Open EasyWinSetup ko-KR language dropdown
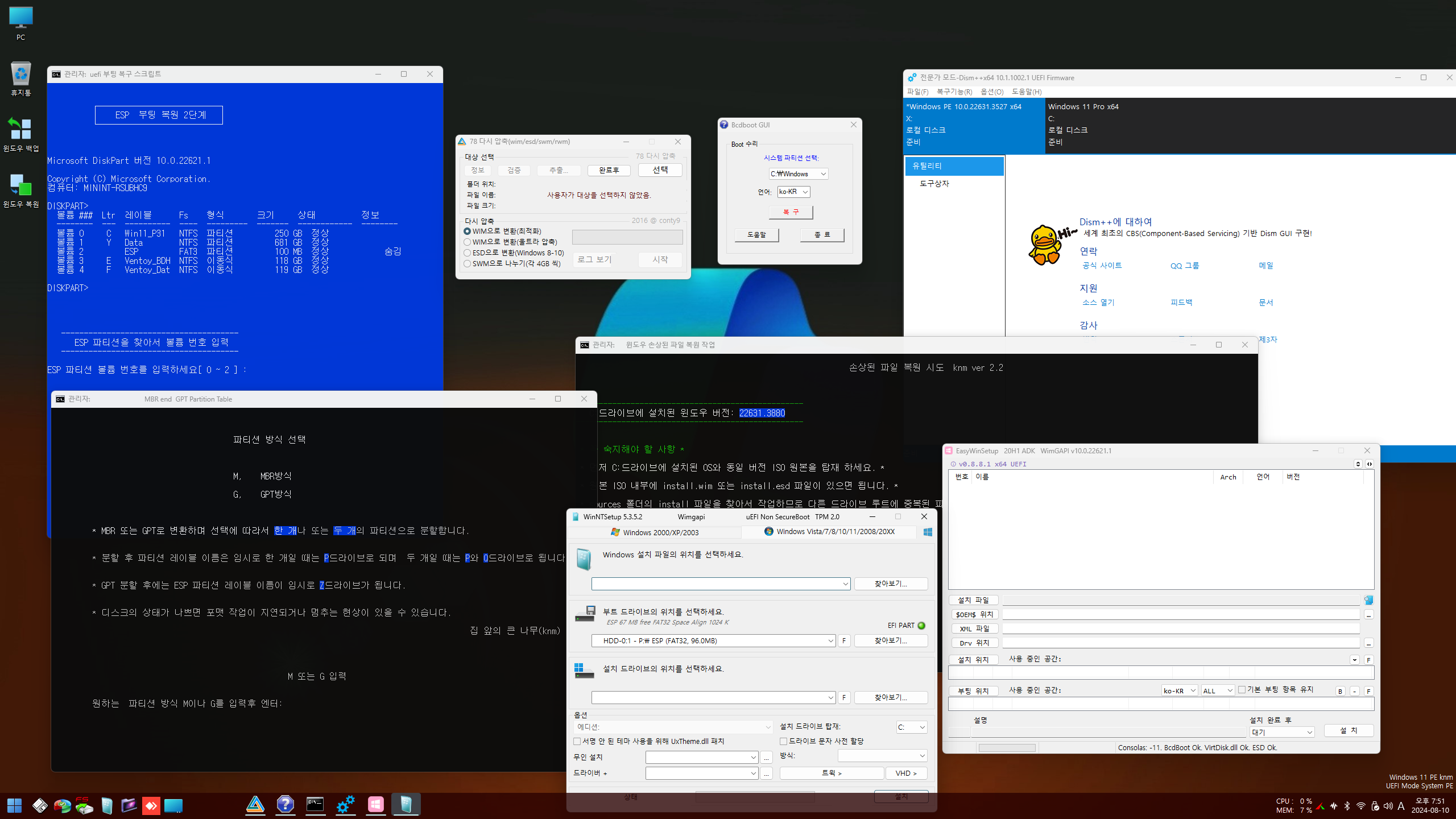The image size is (1456, 819). point(1180,690)
